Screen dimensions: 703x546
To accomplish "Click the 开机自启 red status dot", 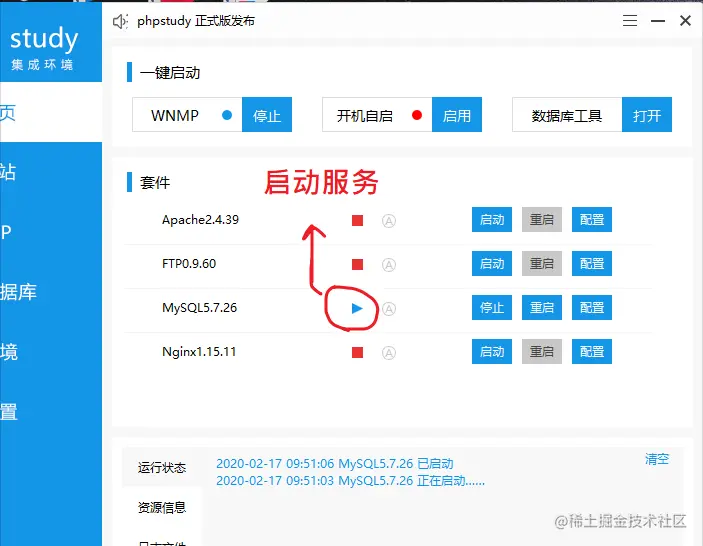I will [x=417, y=115].
